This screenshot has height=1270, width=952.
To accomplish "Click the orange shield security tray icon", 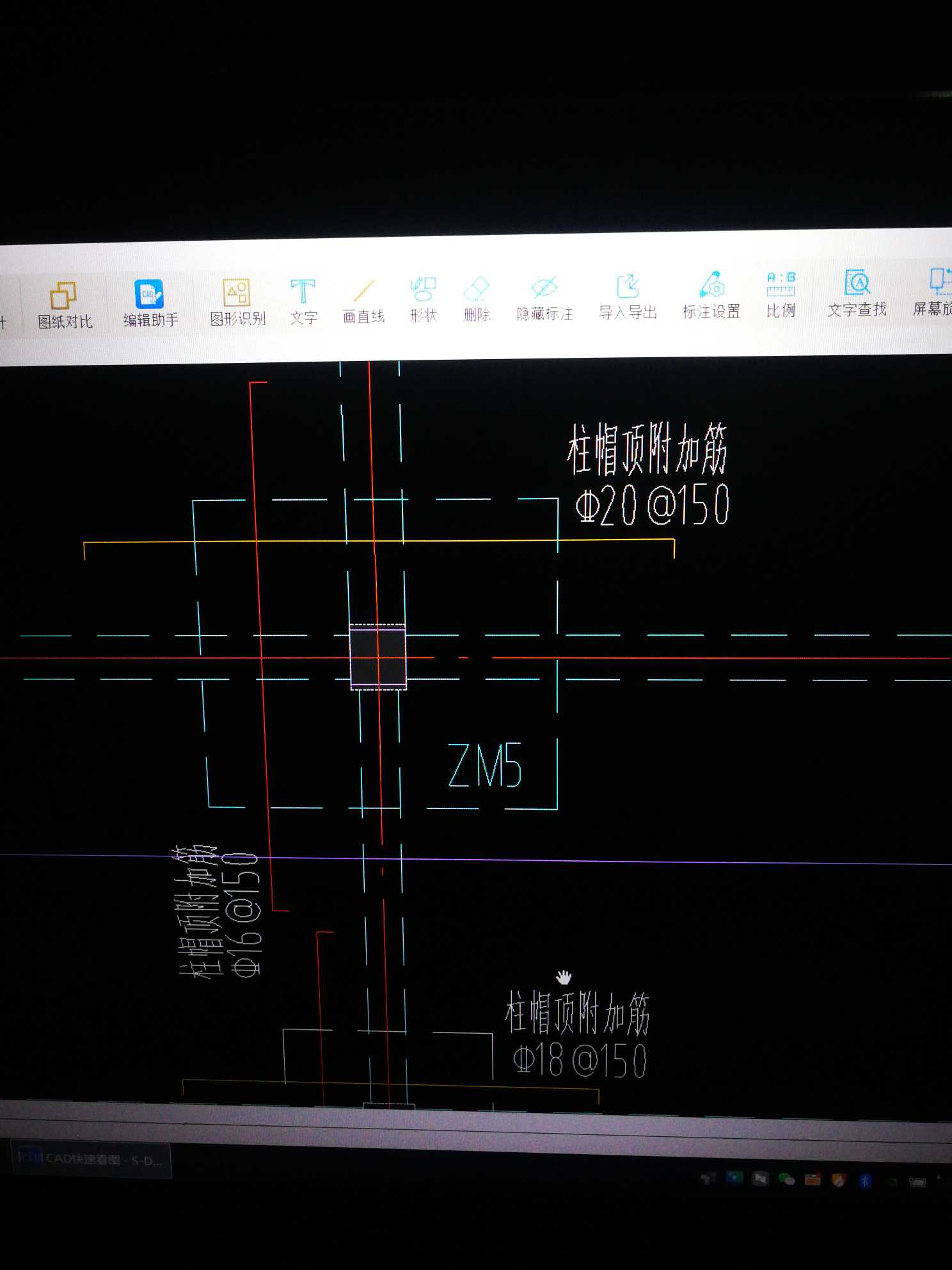I will click(839, 1180).
